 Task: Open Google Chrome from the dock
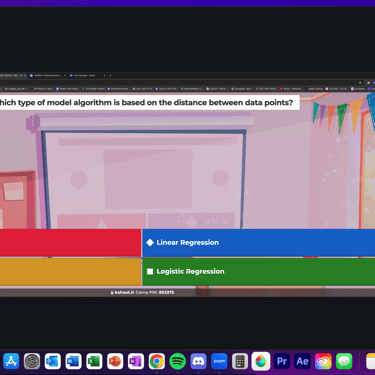[157, 361]
